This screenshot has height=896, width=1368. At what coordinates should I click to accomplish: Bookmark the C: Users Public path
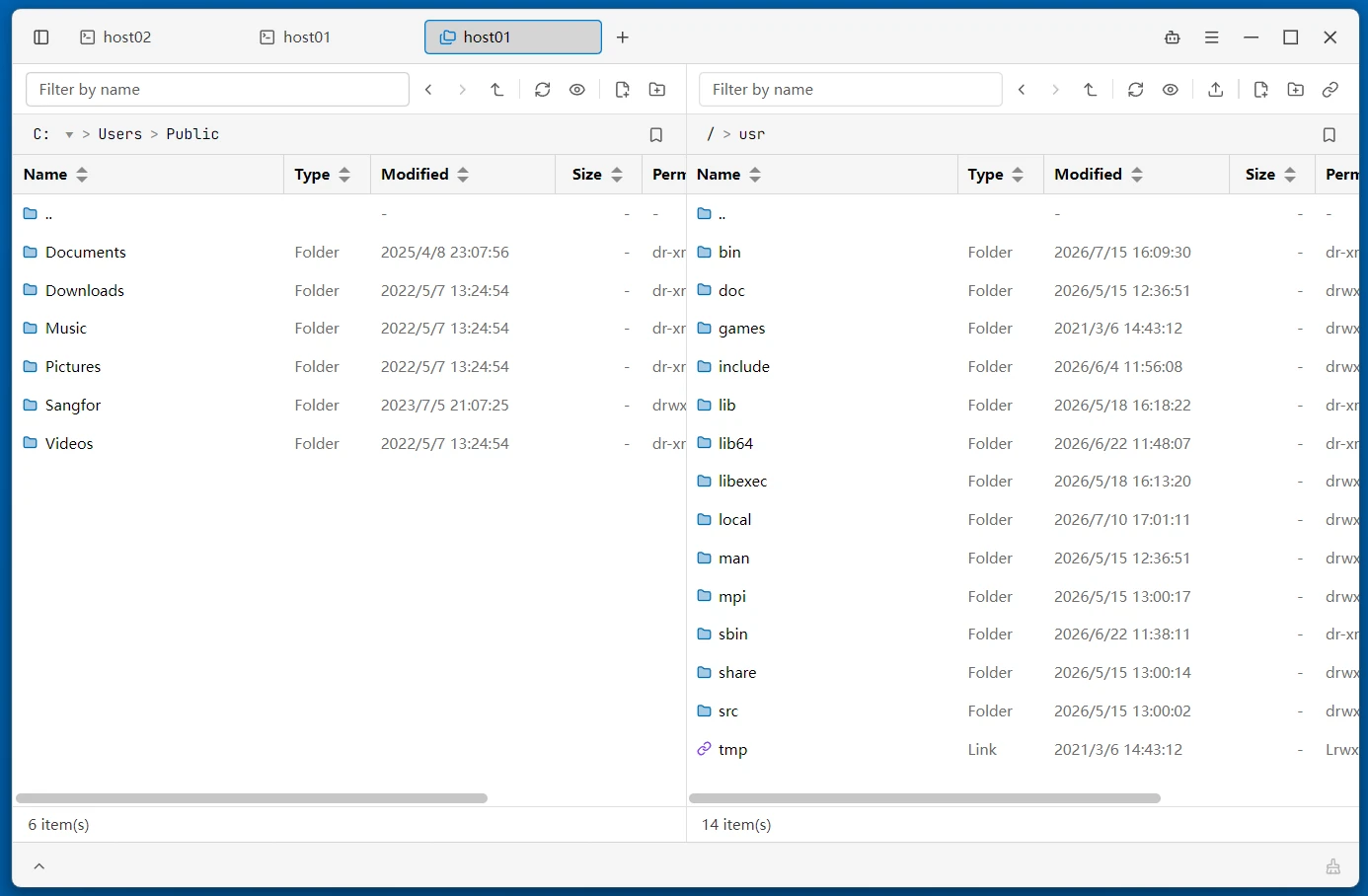point(656,135)
